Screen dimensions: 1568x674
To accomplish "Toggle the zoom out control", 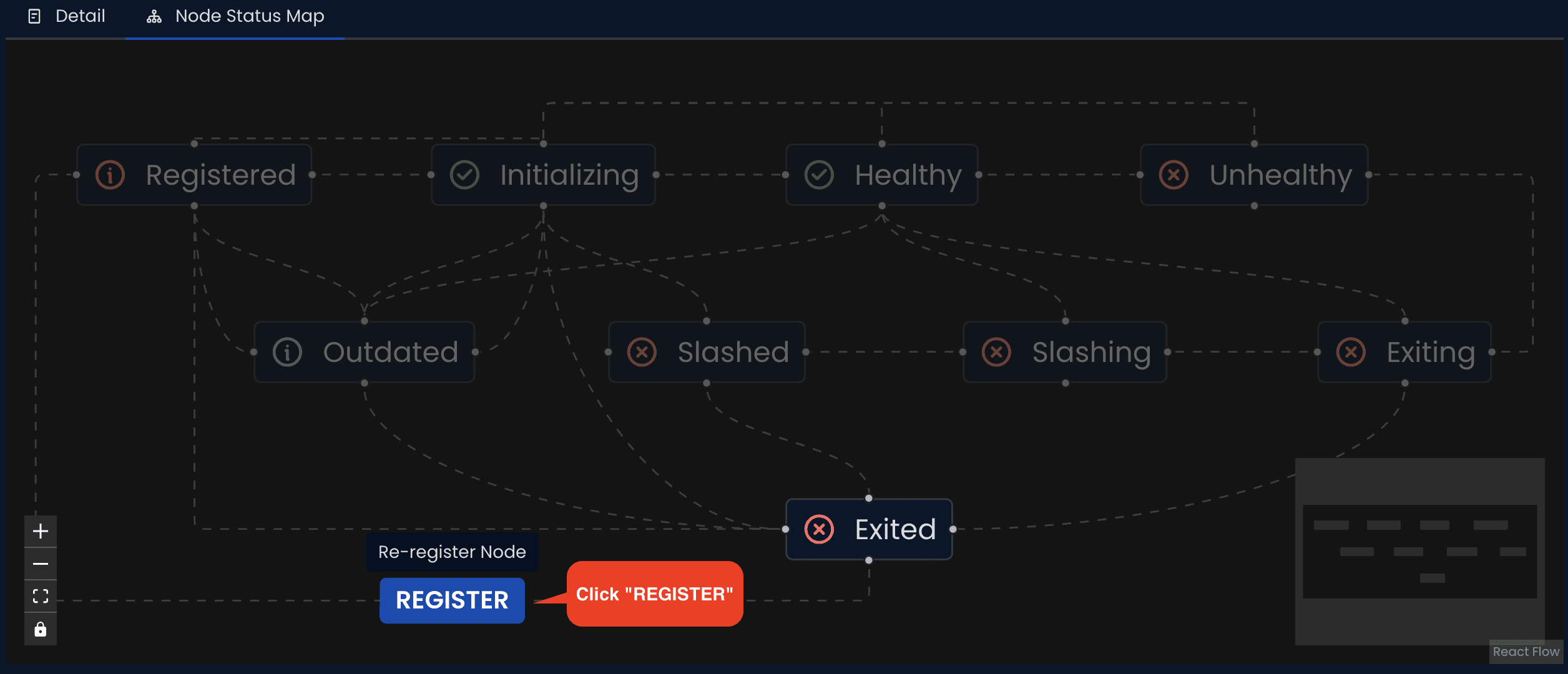I will tap(40, 563).
